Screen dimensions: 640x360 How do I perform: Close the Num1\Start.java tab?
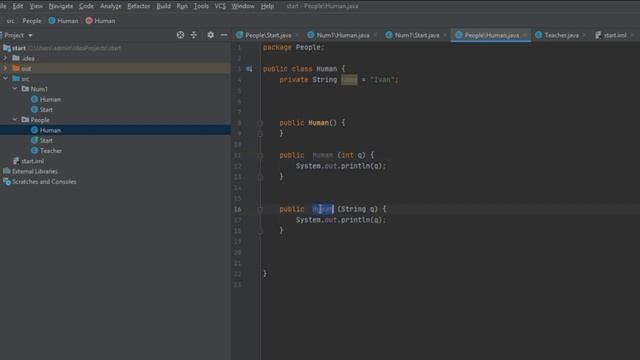click(x=444, y=36)
